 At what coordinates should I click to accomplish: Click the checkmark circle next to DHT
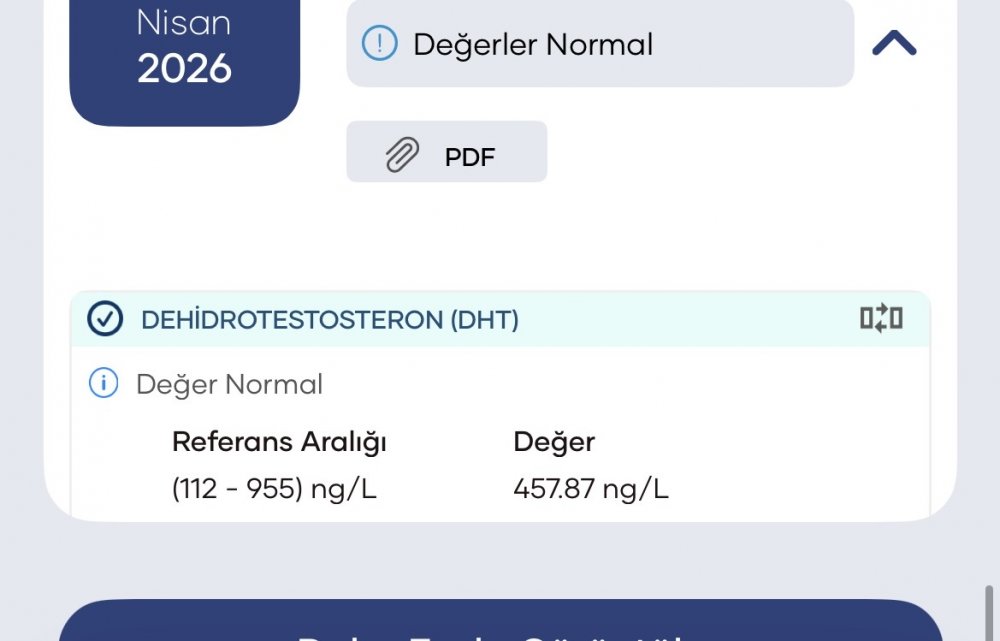point(105,319)
